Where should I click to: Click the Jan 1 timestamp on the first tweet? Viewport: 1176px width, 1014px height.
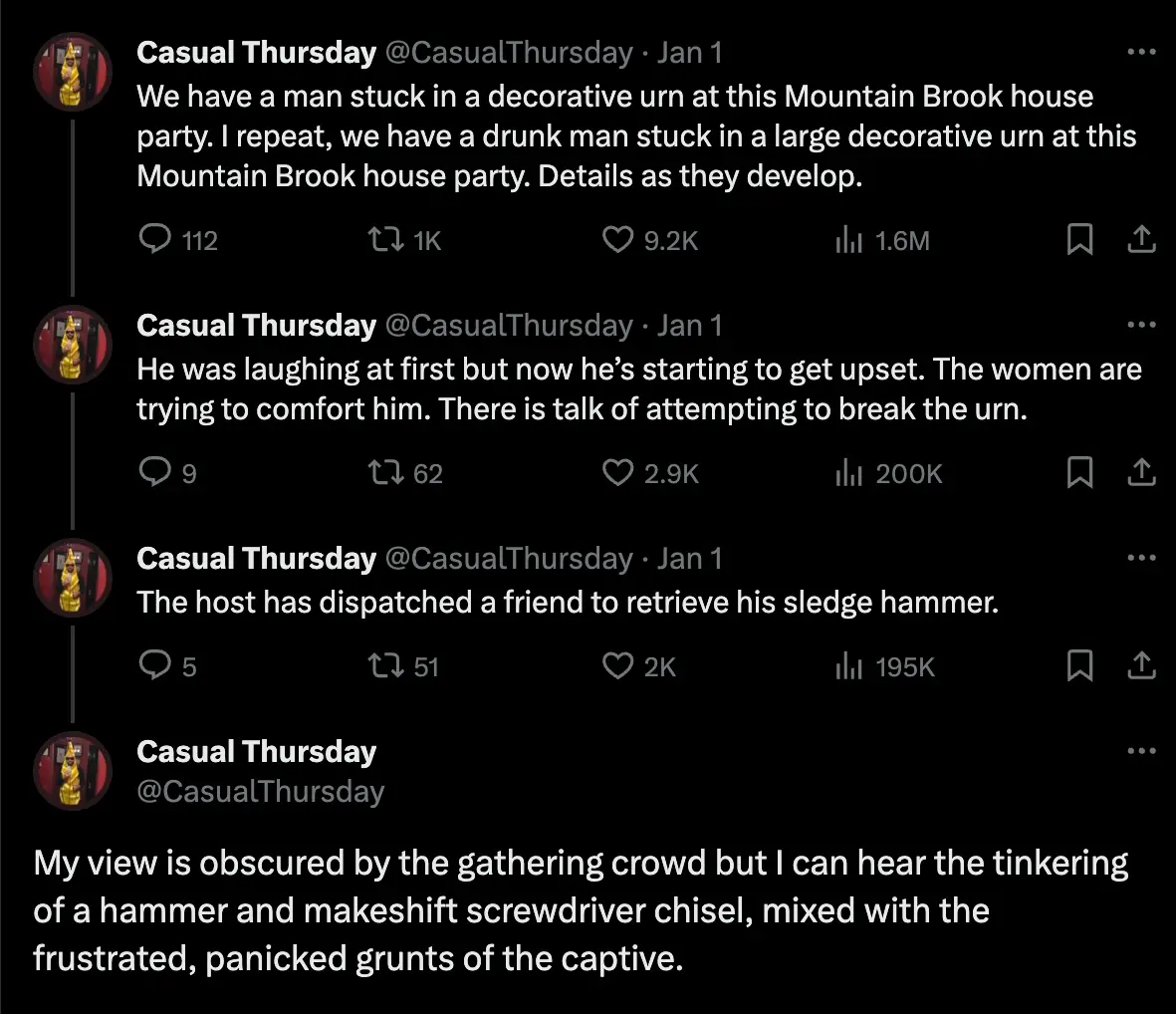(689, 52)
